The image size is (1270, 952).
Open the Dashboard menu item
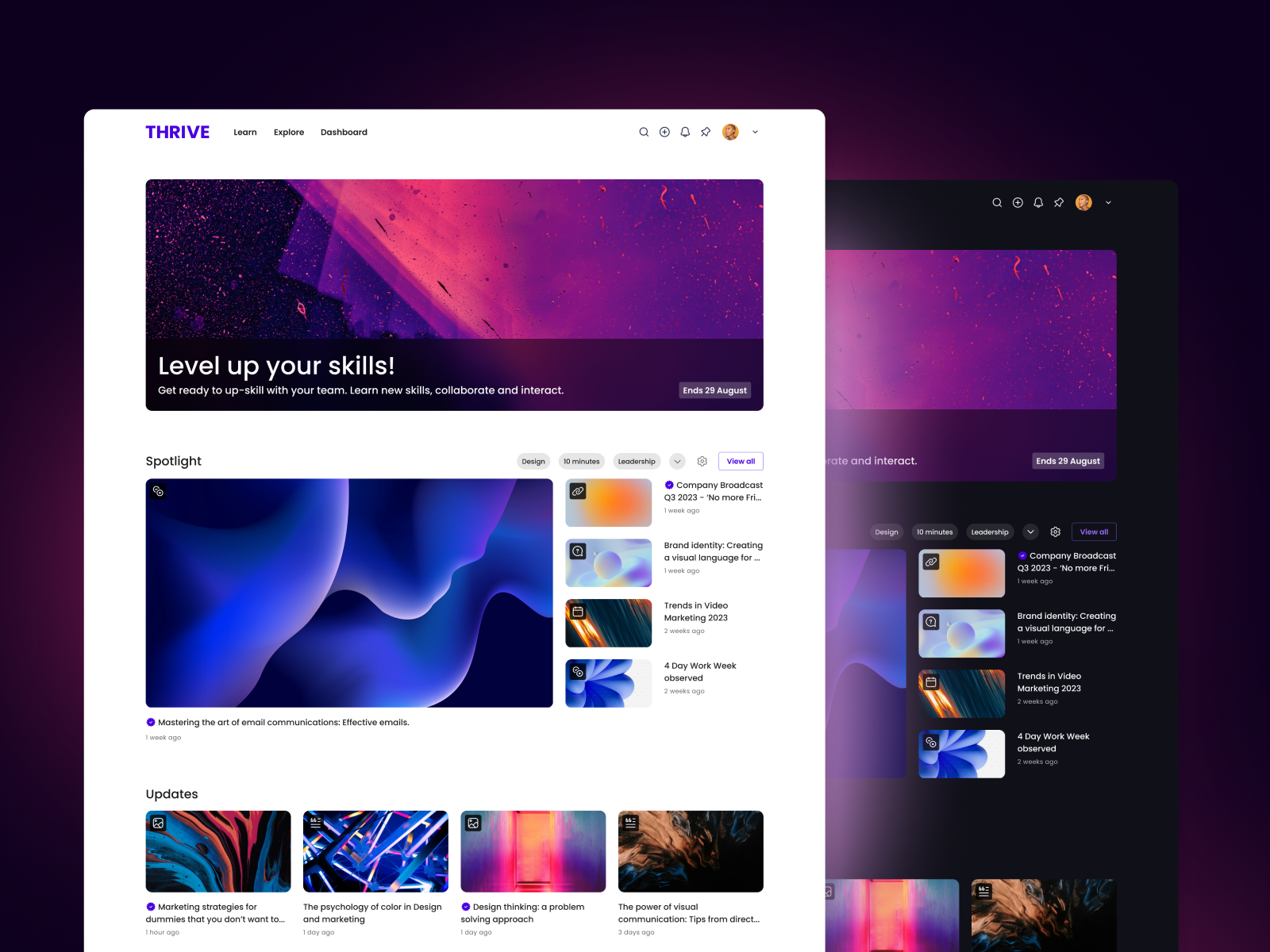tap(344, 132)
